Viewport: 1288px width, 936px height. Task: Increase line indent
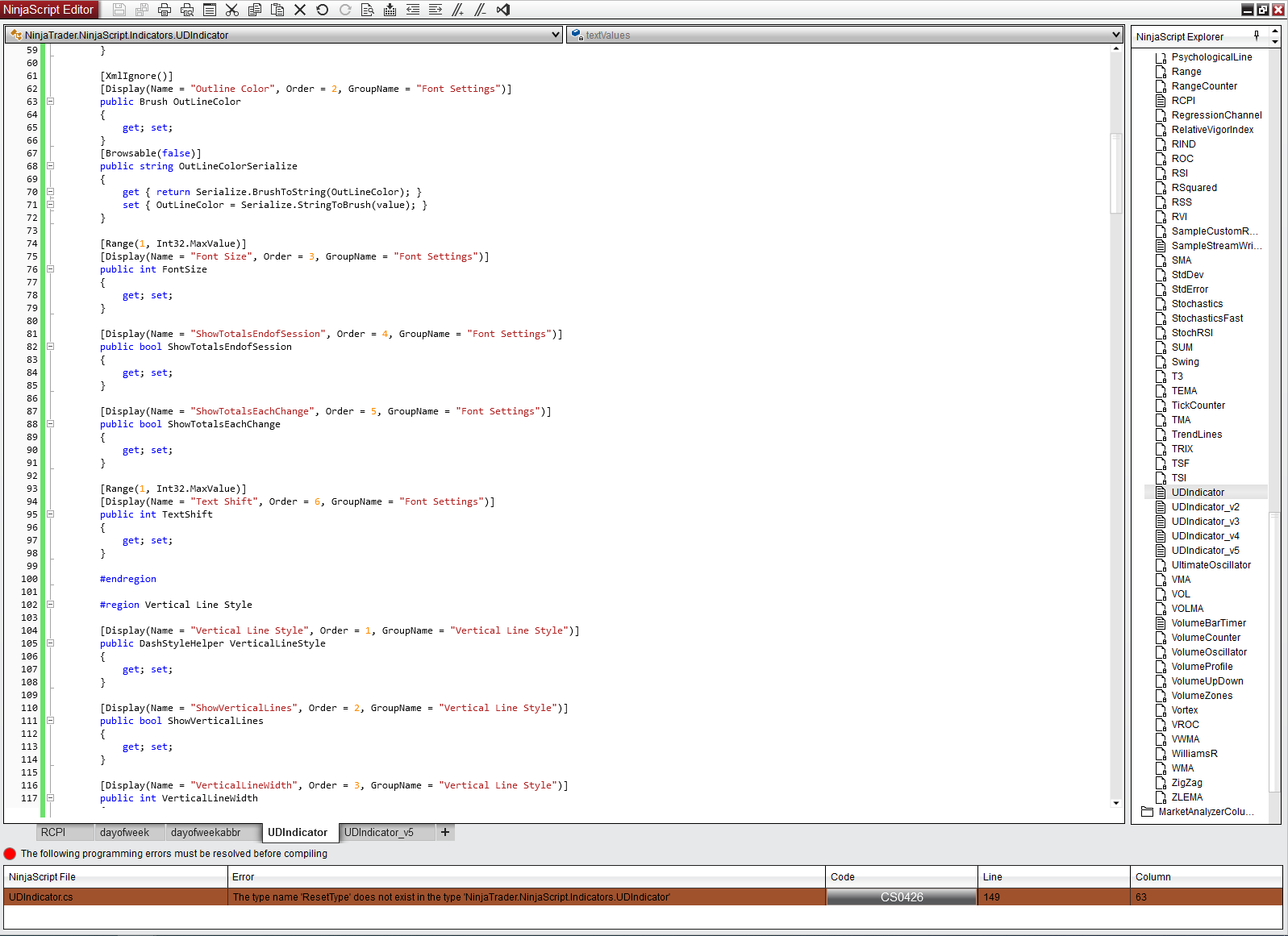[x=436, y=10]
